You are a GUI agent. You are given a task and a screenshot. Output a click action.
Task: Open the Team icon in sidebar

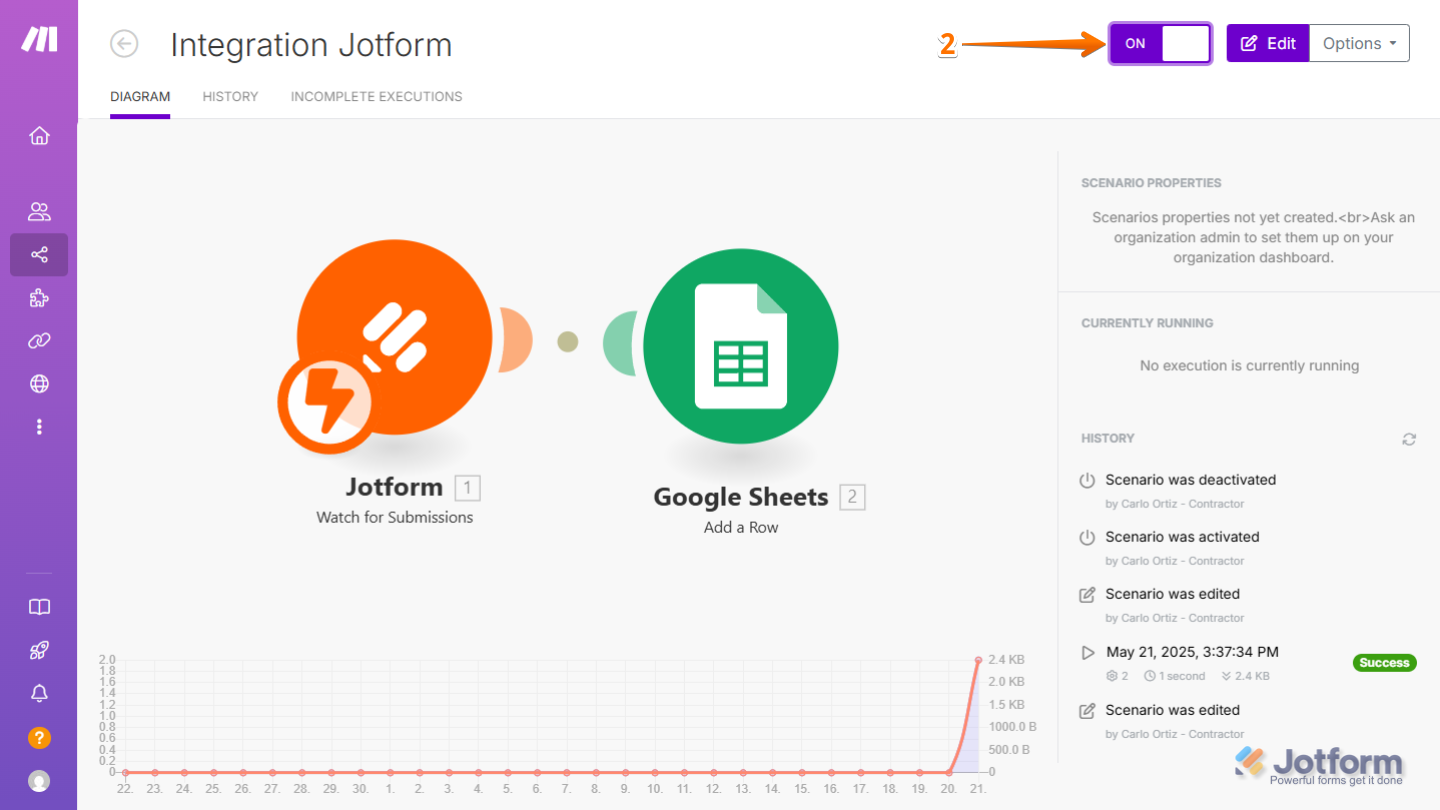point(39,212)
